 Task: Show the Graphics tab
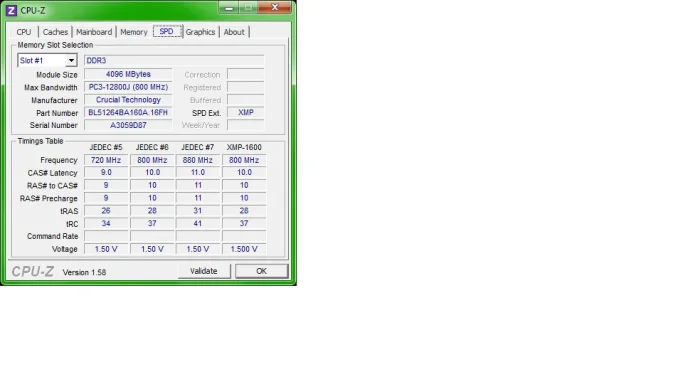pyautogui.click(x=200, y=32)
